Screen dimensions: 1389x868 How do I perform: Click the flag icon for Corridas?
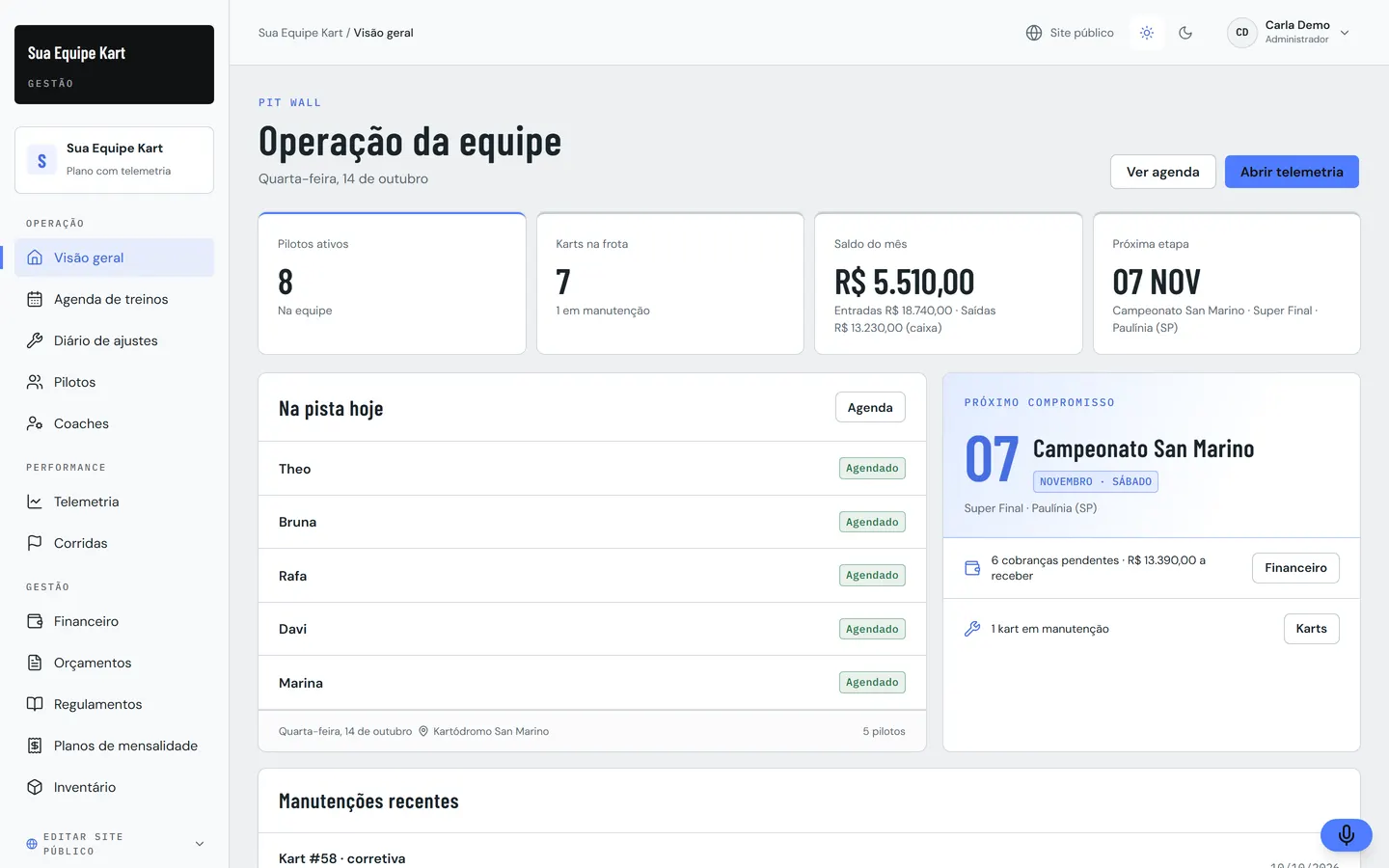coord(35,543)
